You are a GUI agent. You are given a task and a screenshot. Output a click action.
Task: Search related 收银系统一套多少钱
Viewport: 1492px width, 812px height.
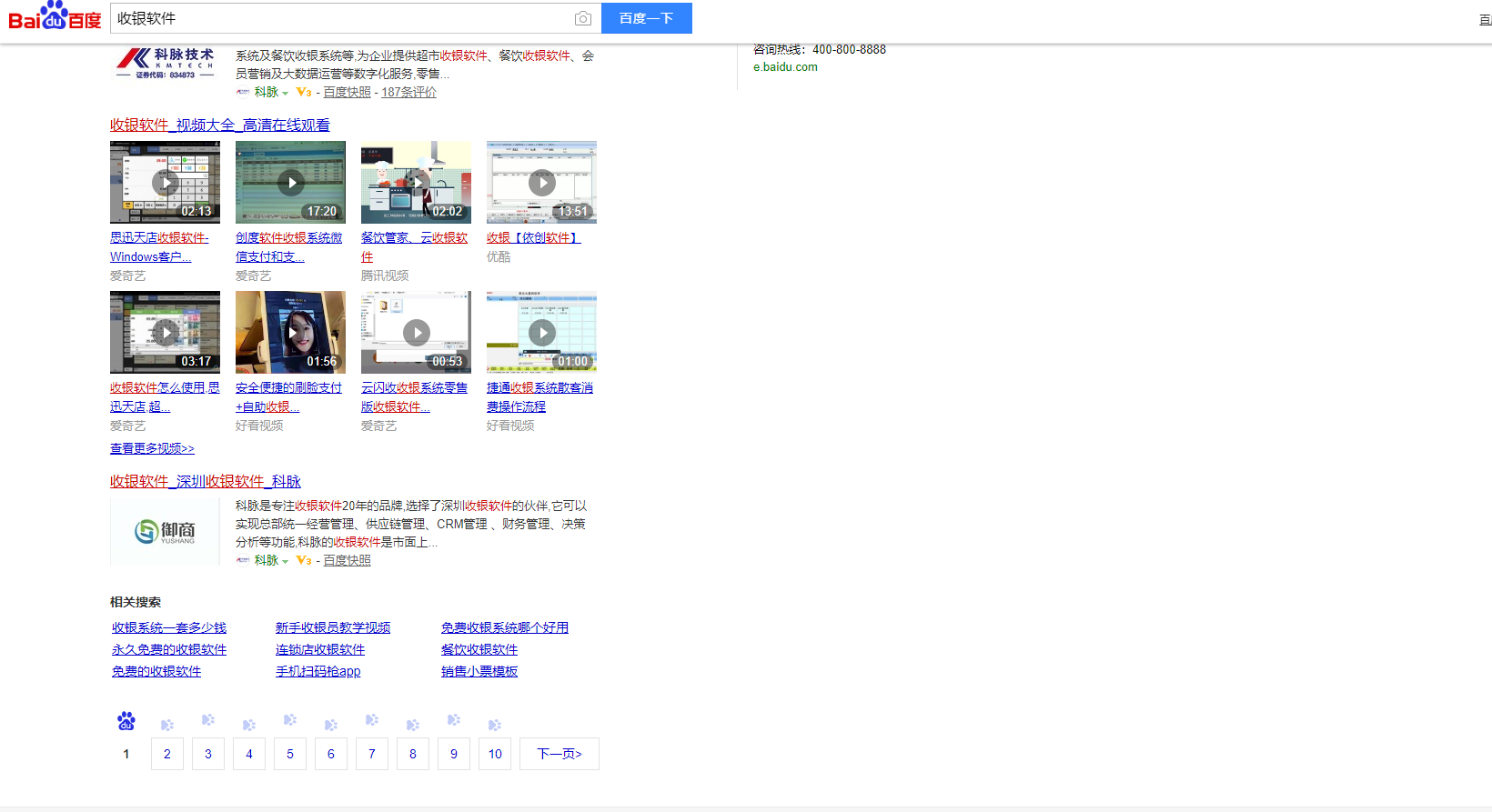(x=169, y=627)
